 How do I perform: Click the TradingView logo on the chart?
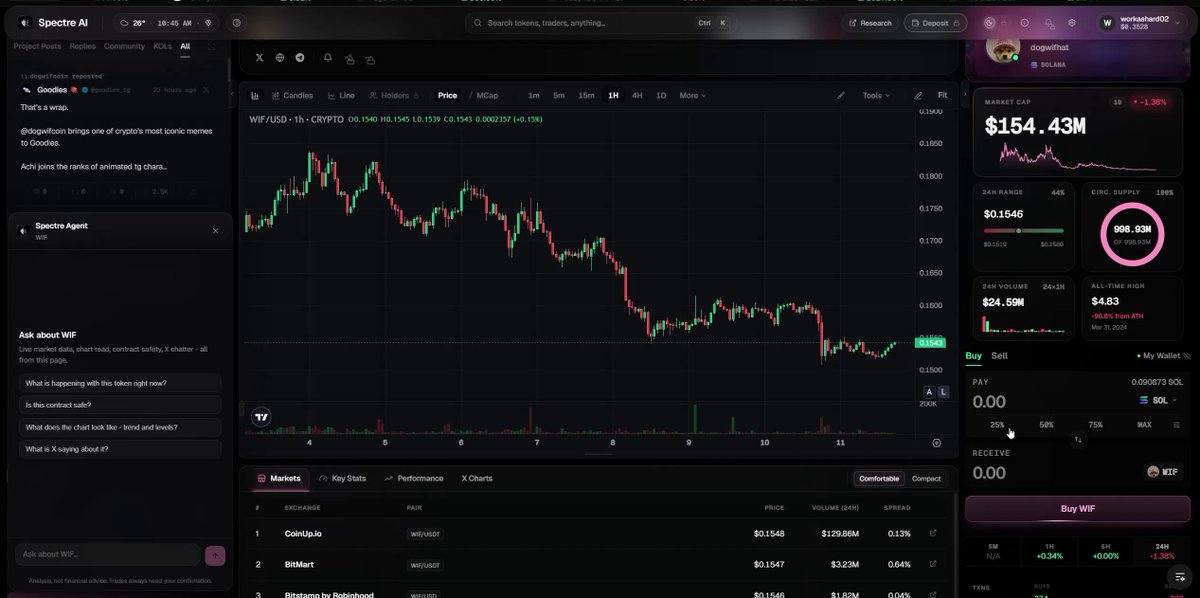[x=261, y=418]
